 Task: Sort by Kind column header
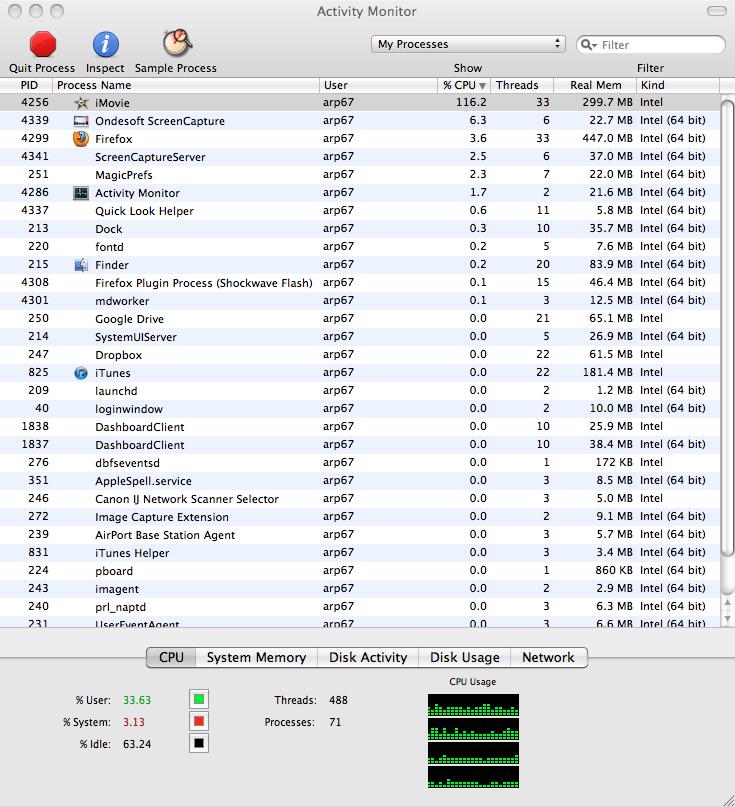(678, 85)
